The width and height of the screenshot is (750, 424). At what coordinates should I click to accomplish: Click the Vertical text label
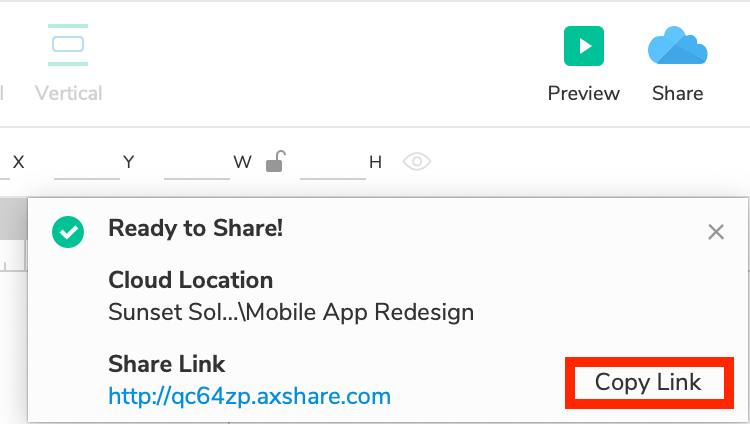(68, 93)
